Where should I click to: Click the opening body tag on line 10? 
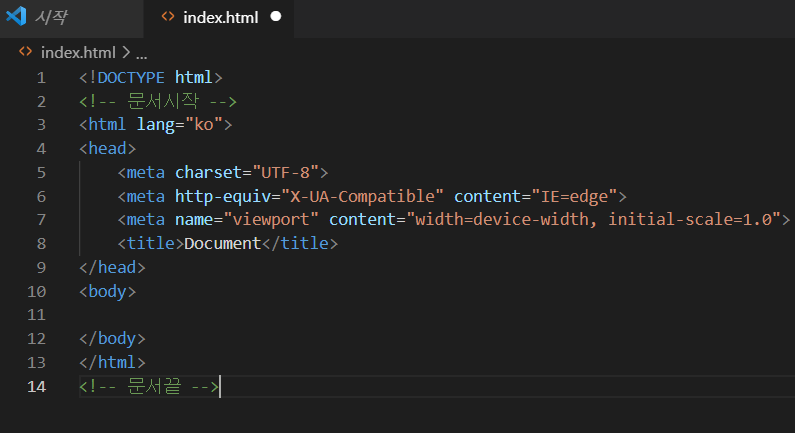(107, 292)
